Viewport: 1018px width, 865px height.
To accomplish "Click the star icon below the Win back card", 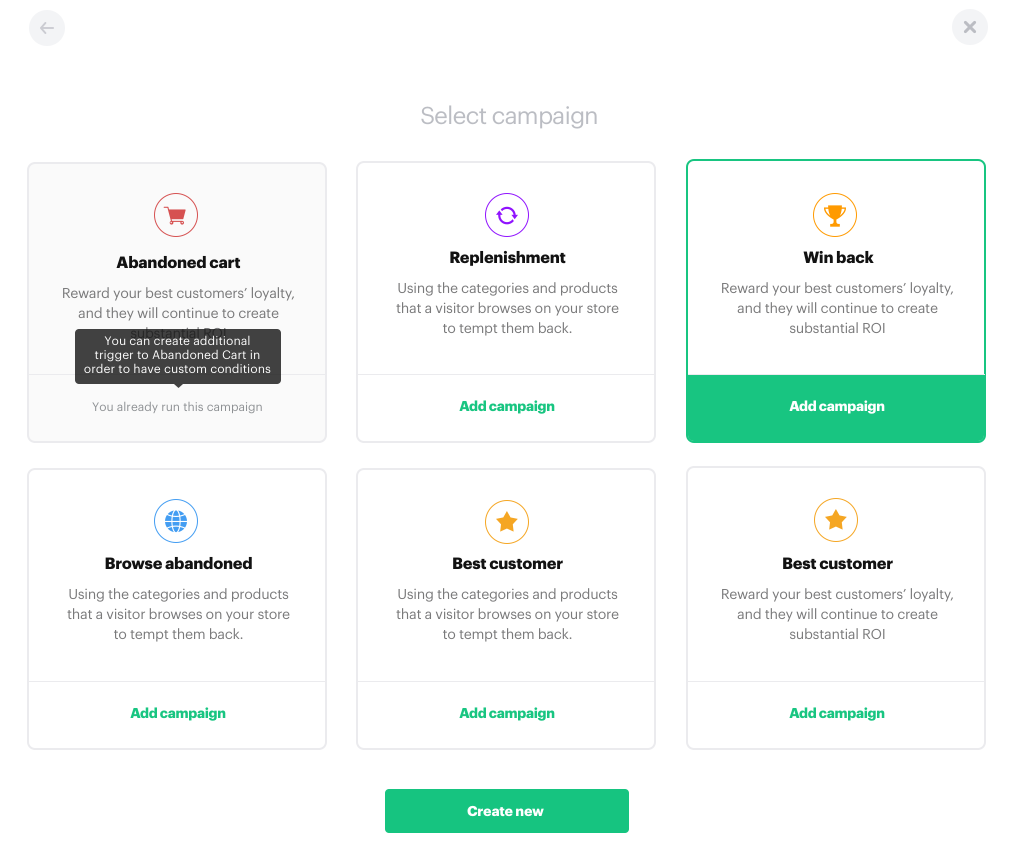I will [x=836, y=521].
